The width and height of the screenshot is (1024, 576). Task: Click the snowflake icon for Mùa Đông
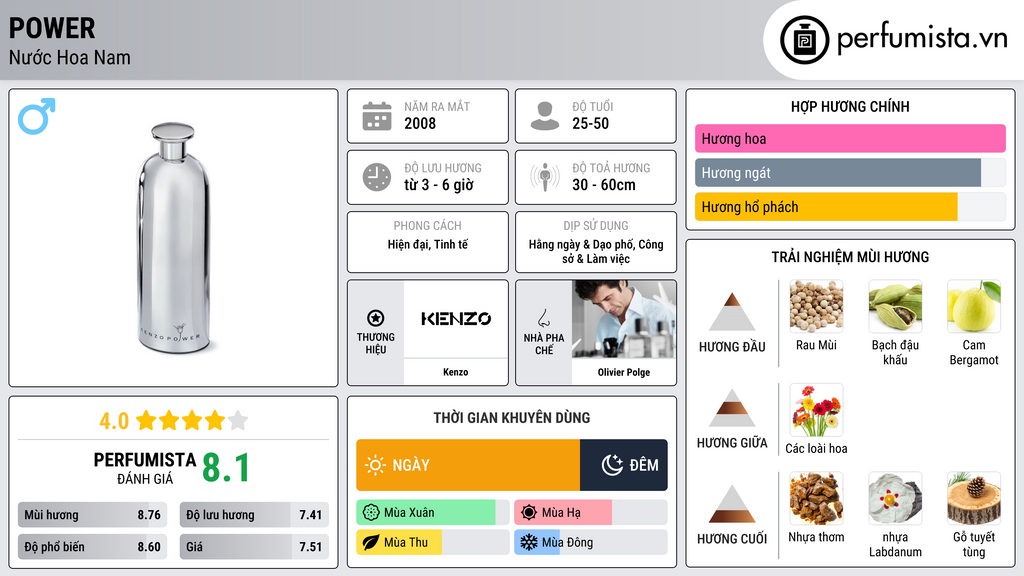(x=529, y=542)
